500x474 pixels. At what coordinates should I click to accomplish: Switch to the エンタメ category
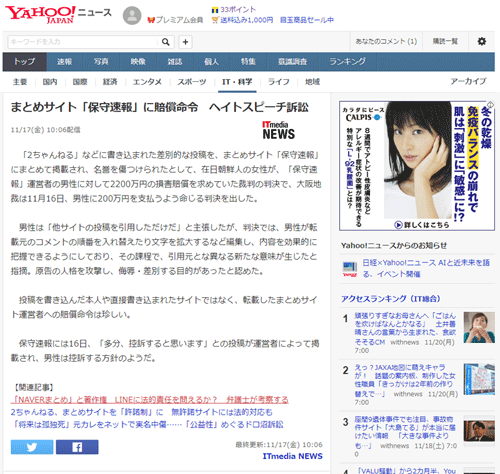tap(147, 82)
